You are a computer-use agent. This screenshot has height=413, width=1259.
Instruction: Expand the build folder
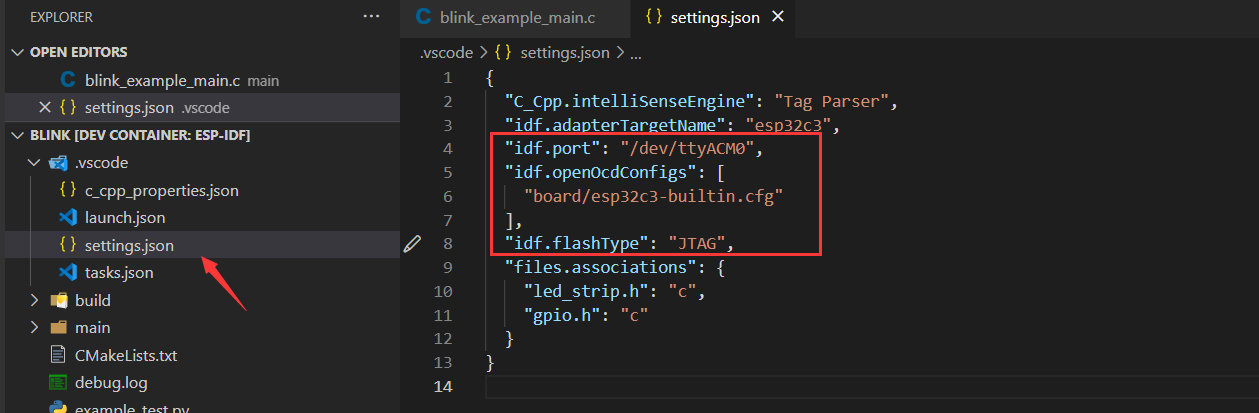coord(35,300)
